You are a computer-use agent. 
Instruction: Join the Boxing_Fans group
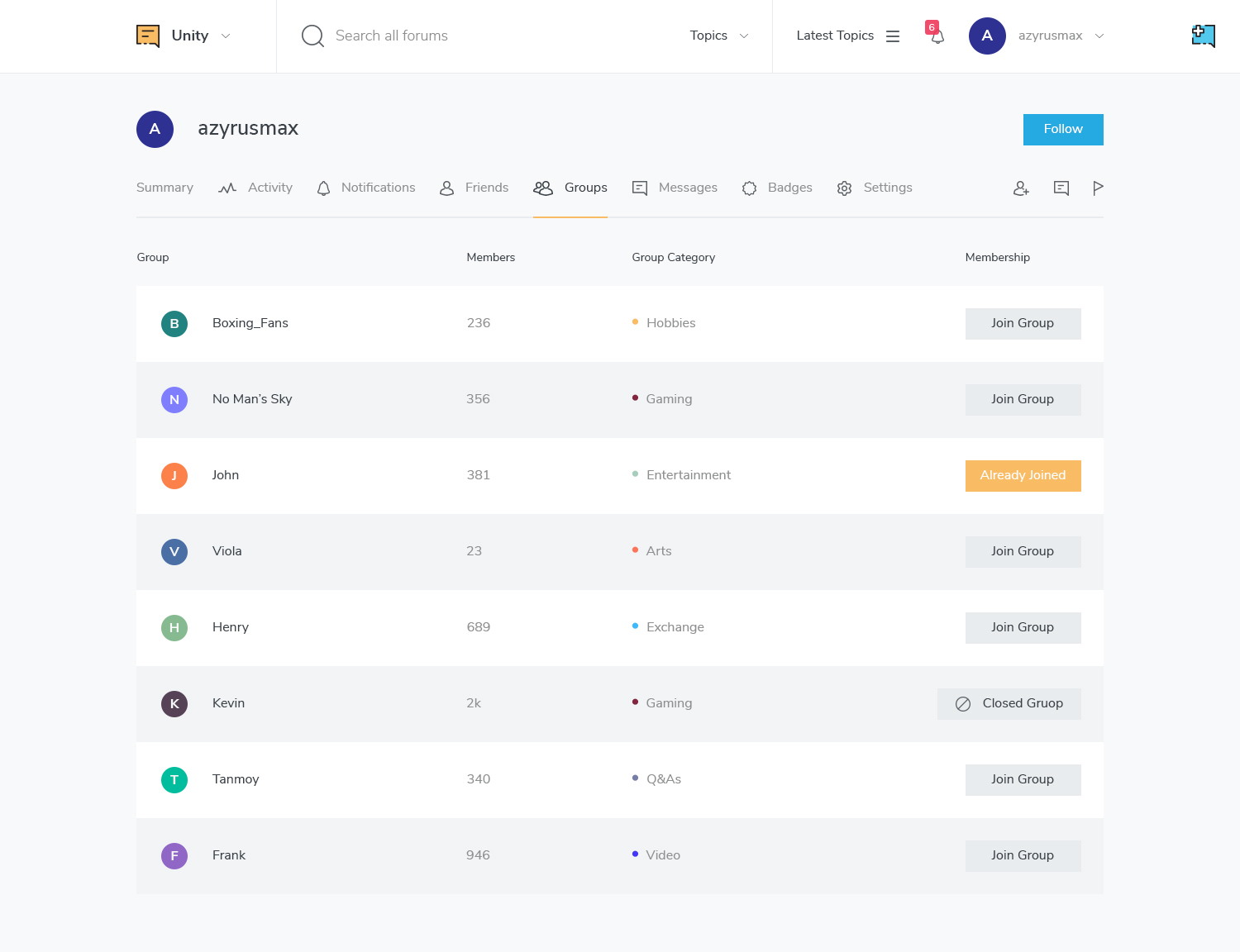click(1023, 324)
